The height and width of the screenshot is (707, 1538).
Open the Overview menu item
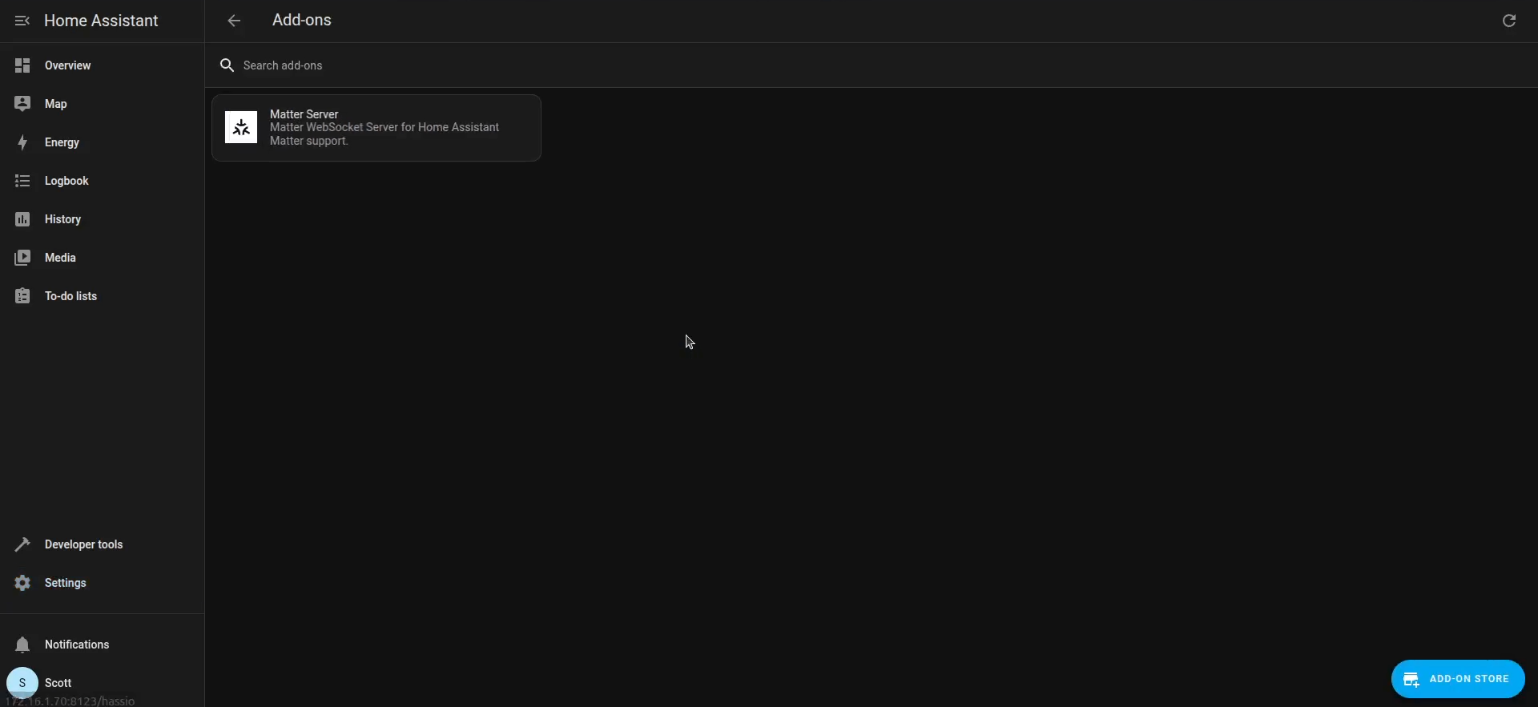coord(102,65)
